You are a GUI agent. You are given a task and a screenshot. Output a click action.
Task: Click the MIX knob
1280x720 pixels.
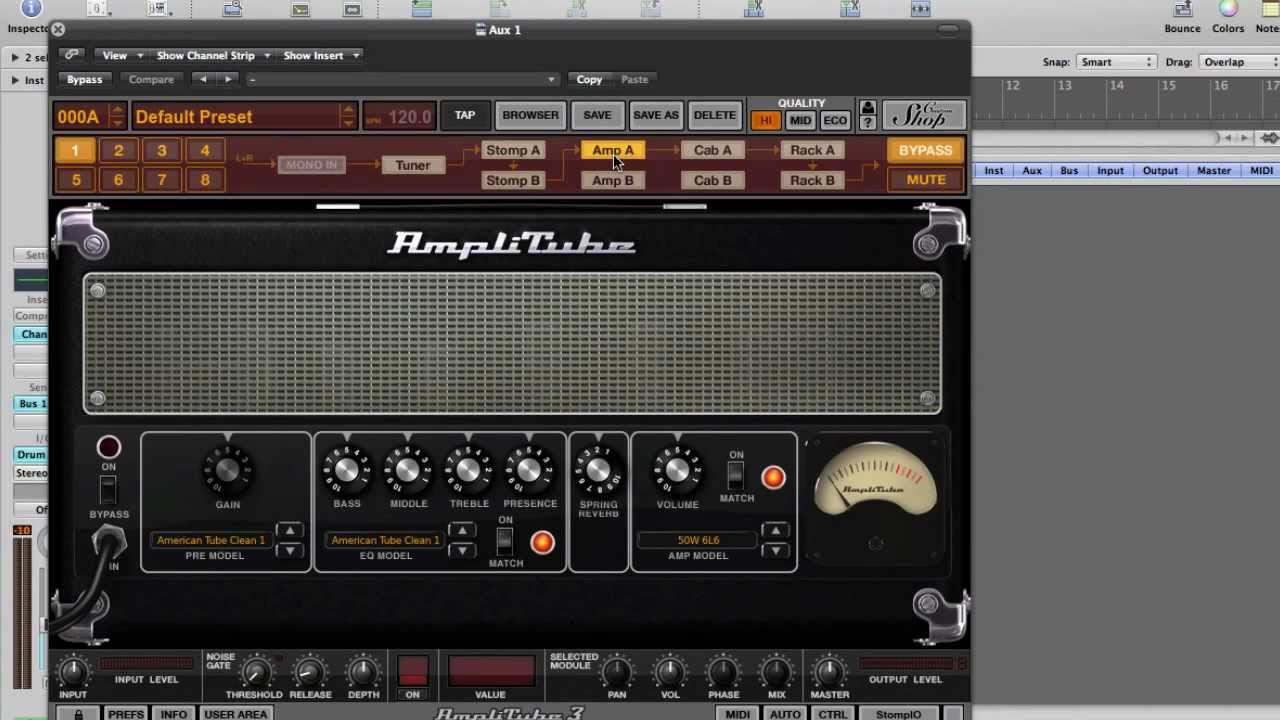pyautogui.click(x=776, y=672)
